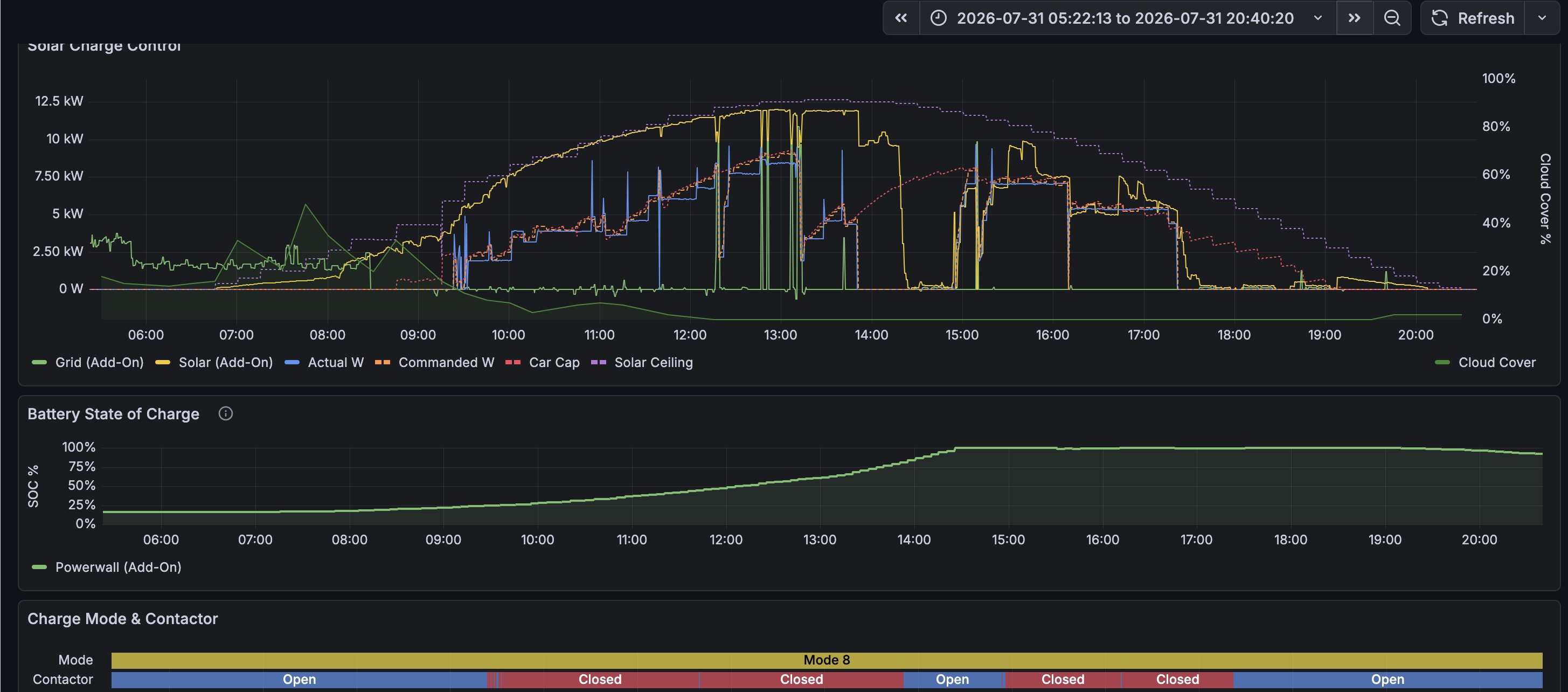The image size is (1568, 692).
Task: Click Cloud Cover green color swatch
Action: point(1442,363)
